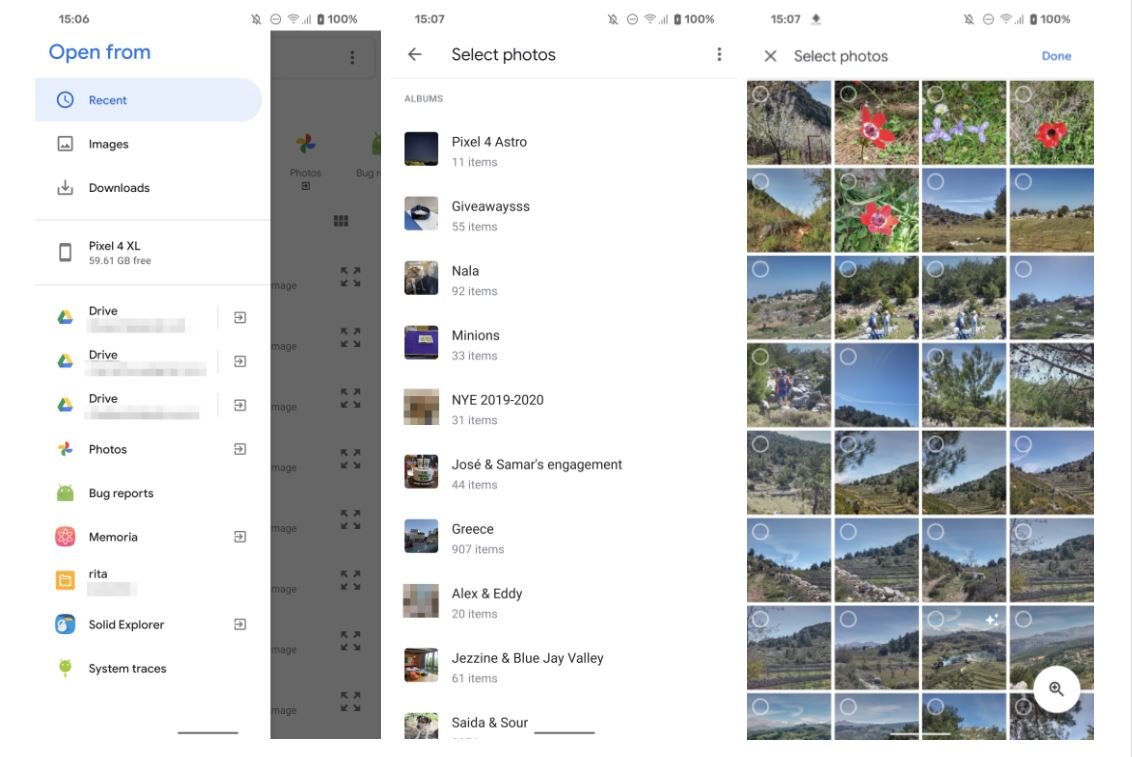Tap the magnifier zoom floating button

[x=1056, y=689]
